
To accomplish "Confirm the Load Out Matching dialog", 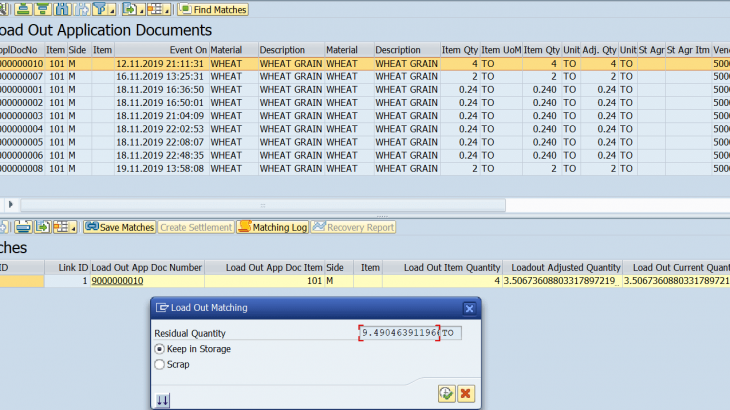I will [446, 394].
